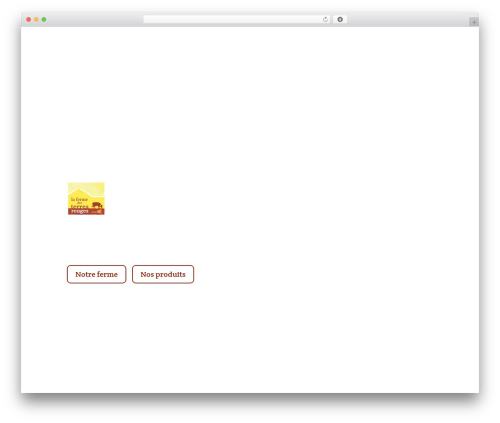The image size is (500, 423).
Task: Open a new tab with the plus icon
Action: pos(474,22)
